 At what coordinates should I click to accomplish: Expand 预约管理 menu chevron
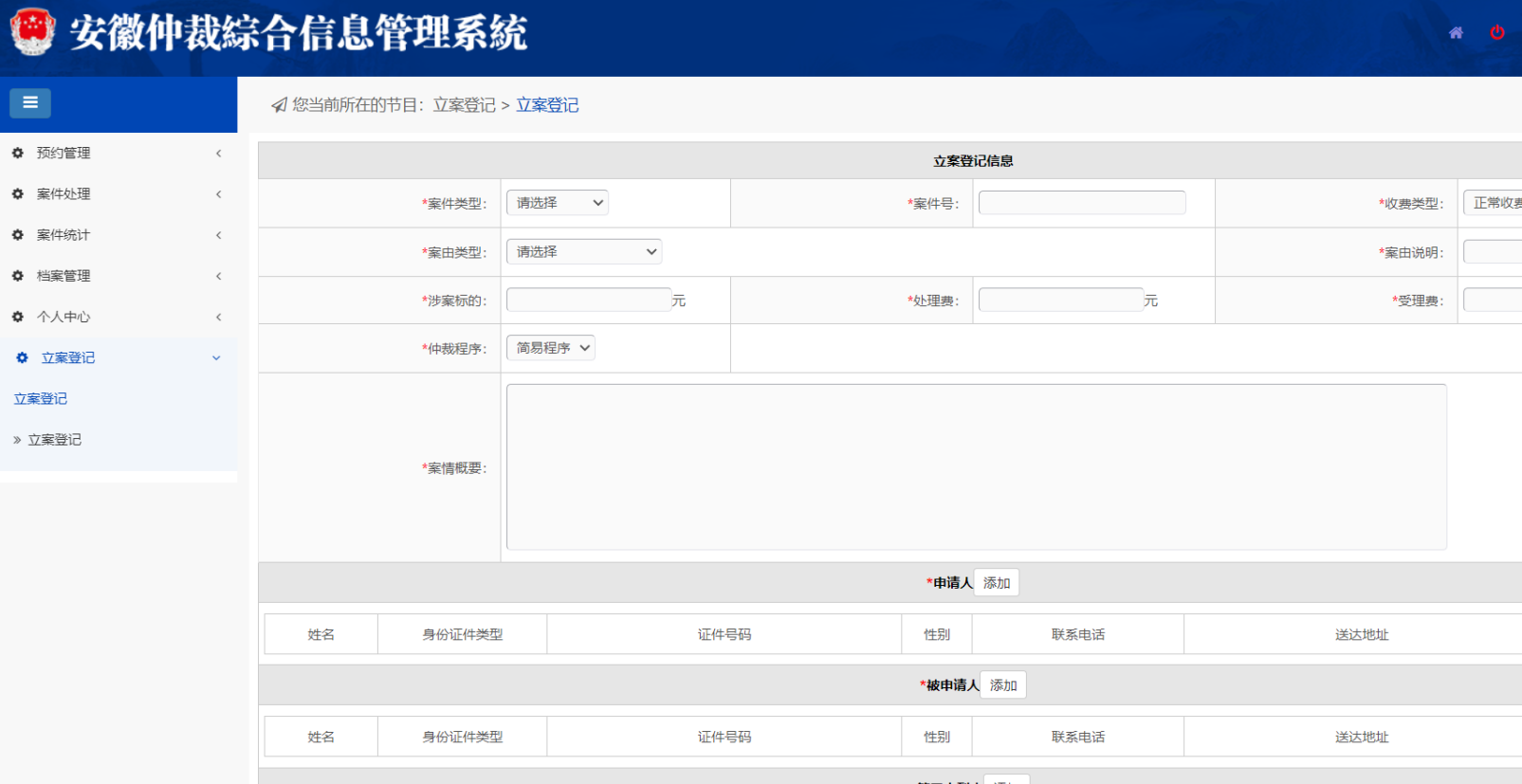click(x=218, y=153)
